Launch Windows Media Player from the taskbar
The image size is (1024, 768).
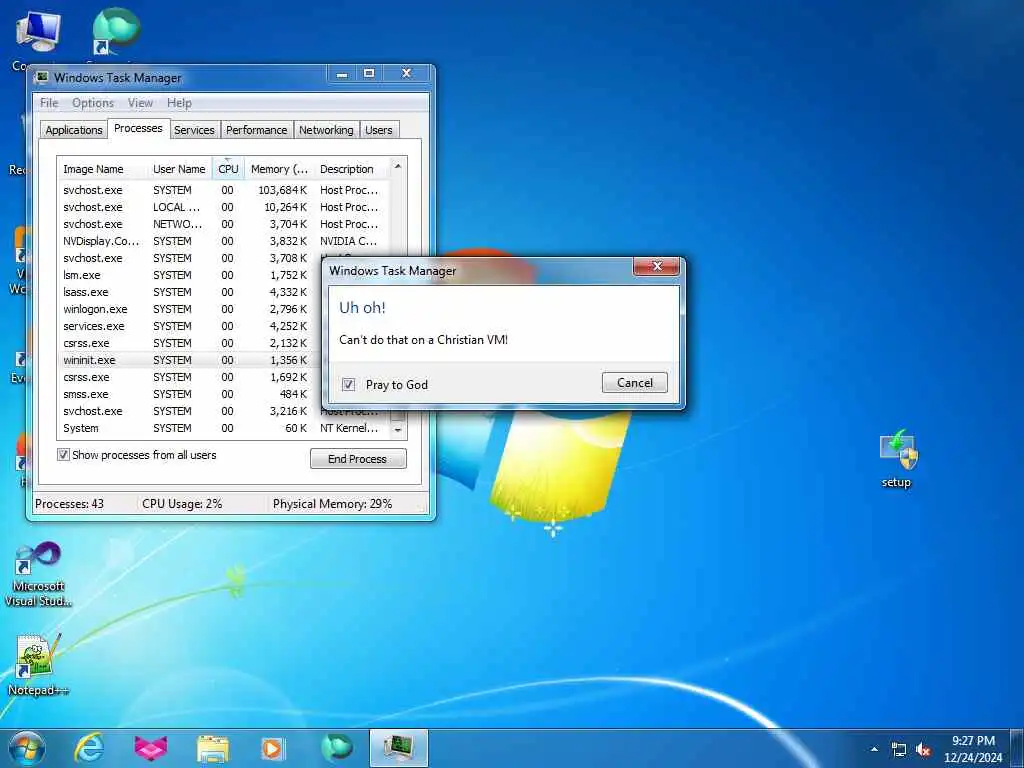coord(272,749)
